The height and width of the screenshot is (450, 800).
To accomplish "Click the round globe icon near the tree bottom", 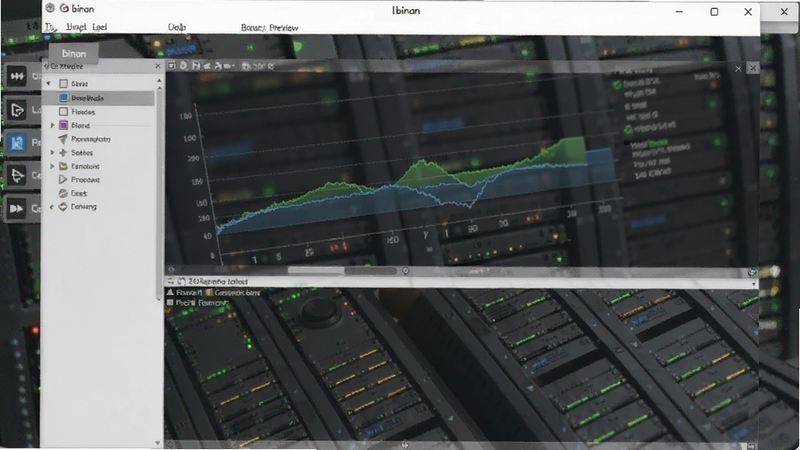I will (63, 193).
